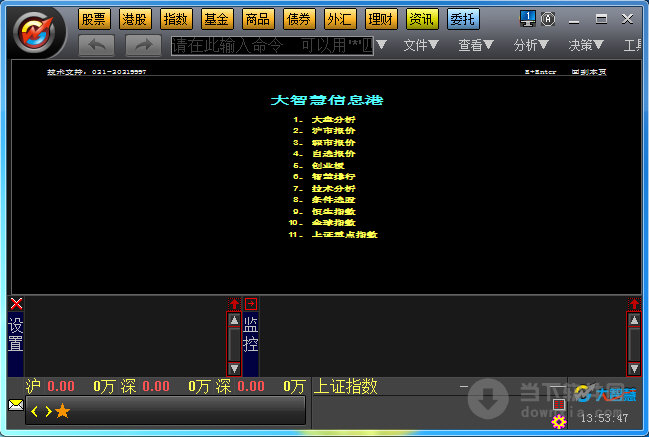
Task: Select 4. 自选报价 from the menu list
Action: pyautogui.click(x=324, y=154)
